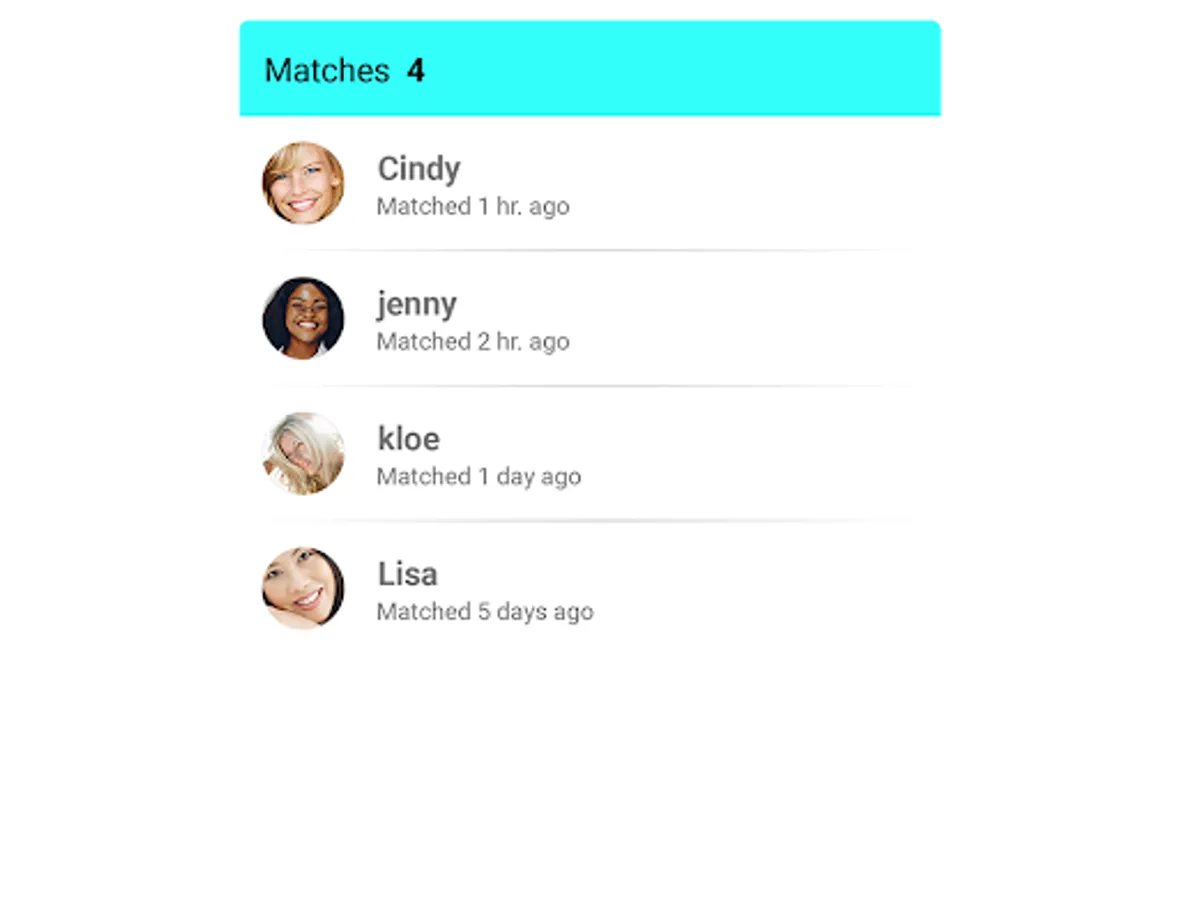Select the kloe name text
The width and height of the screenshot is (1179, 900).
tap(408, 438)
